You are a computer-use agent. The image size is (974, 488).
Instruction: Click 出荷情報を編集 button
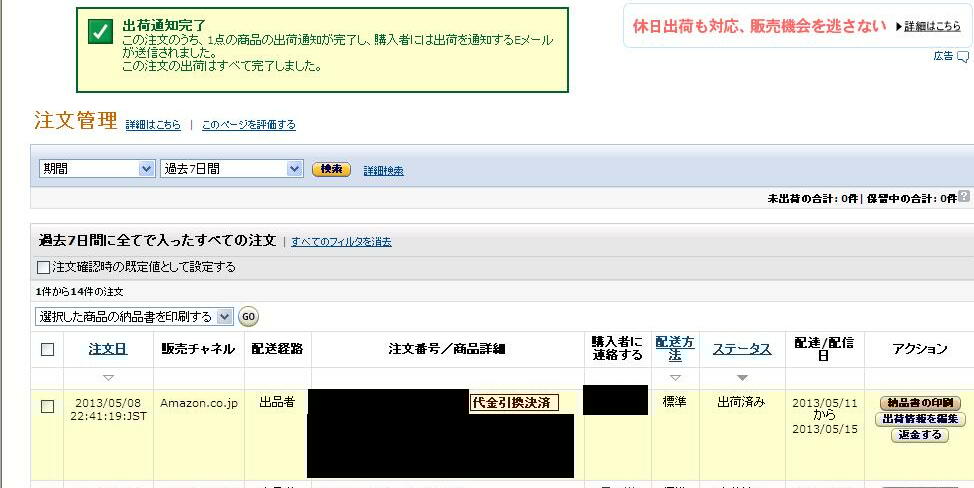[920, 419]
